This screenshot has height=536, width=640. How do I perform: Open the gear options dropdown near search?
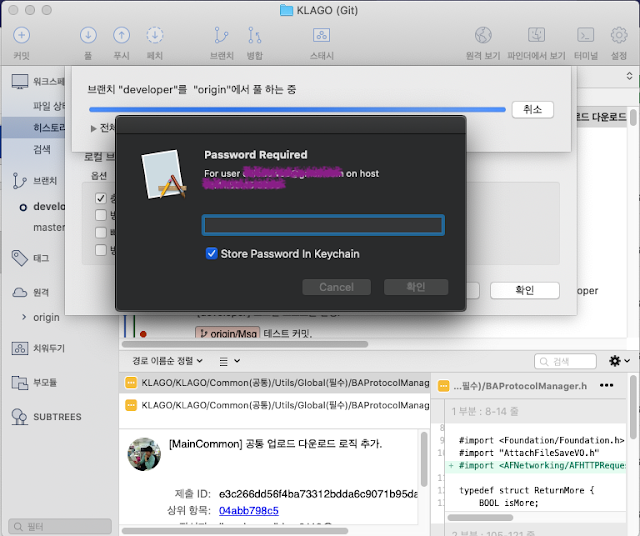[619, 361]
